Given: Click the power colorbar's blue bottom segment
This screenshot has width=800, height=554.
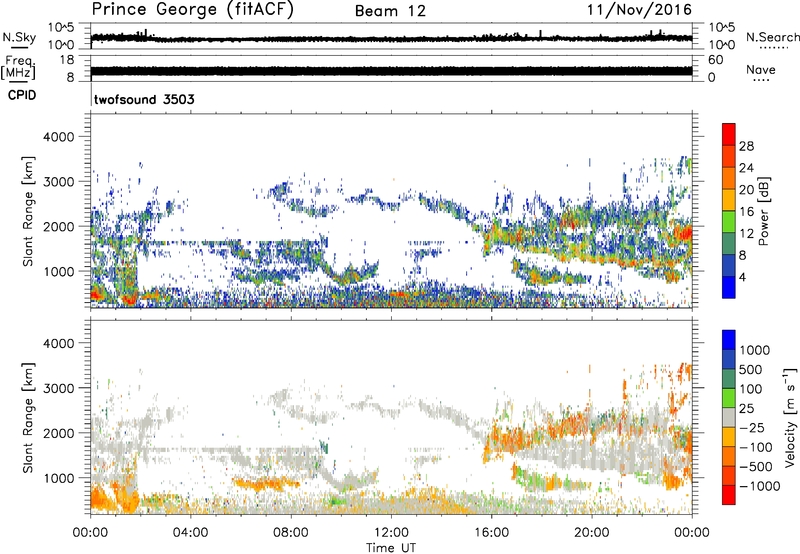Looking at the screenshot, I should tap(729, 287).
